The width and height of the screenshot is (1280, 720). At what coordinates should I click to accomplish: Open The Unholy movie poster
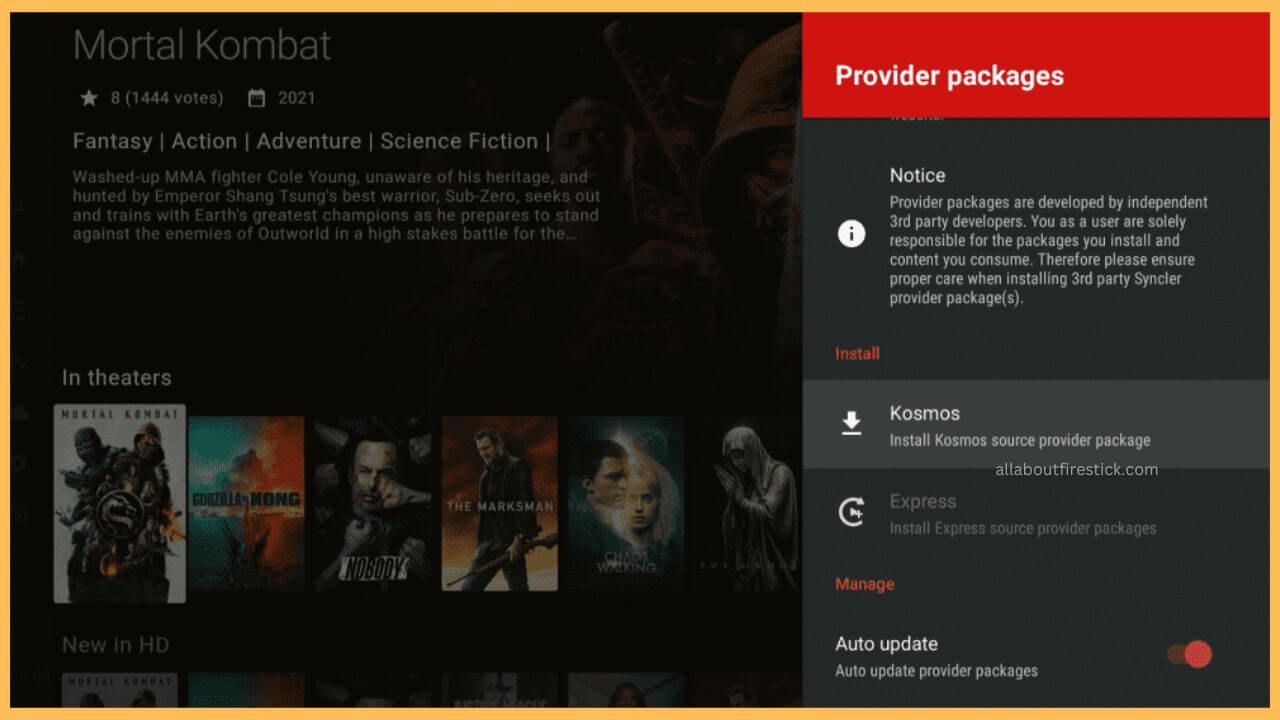[748, 503]
